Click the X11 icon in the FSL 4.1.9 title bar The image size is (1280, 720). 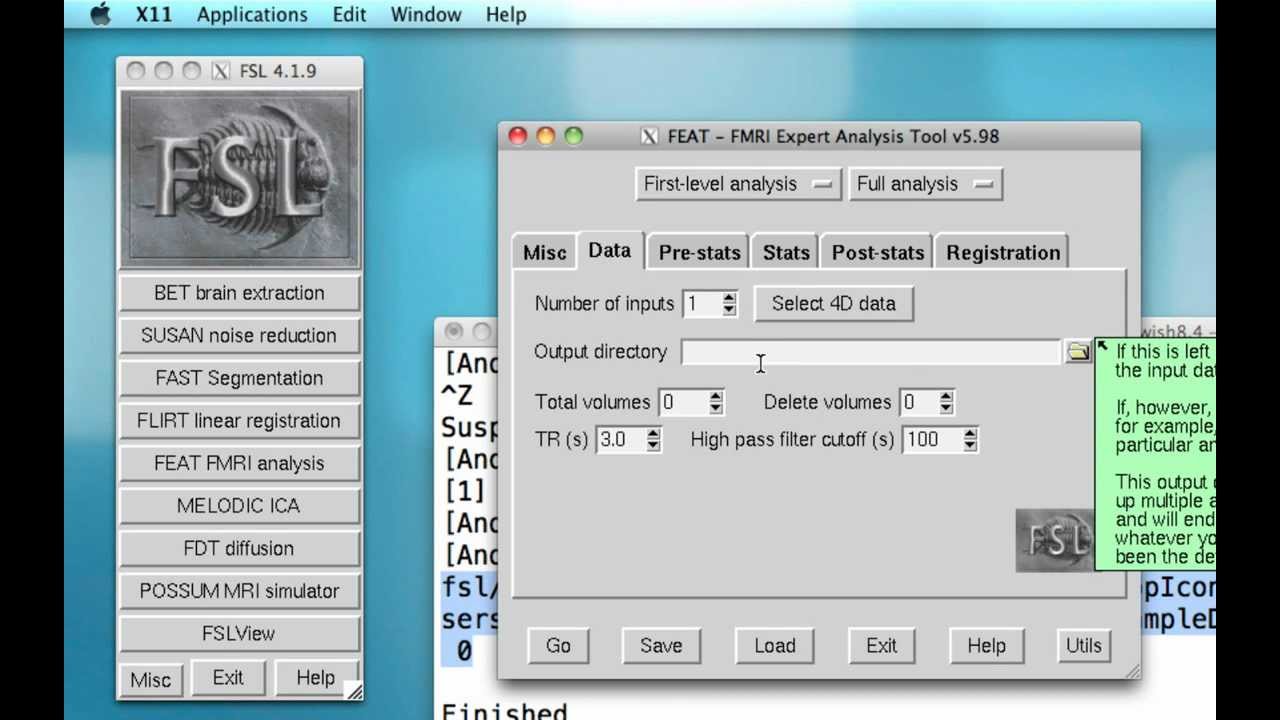click(220, 71)
